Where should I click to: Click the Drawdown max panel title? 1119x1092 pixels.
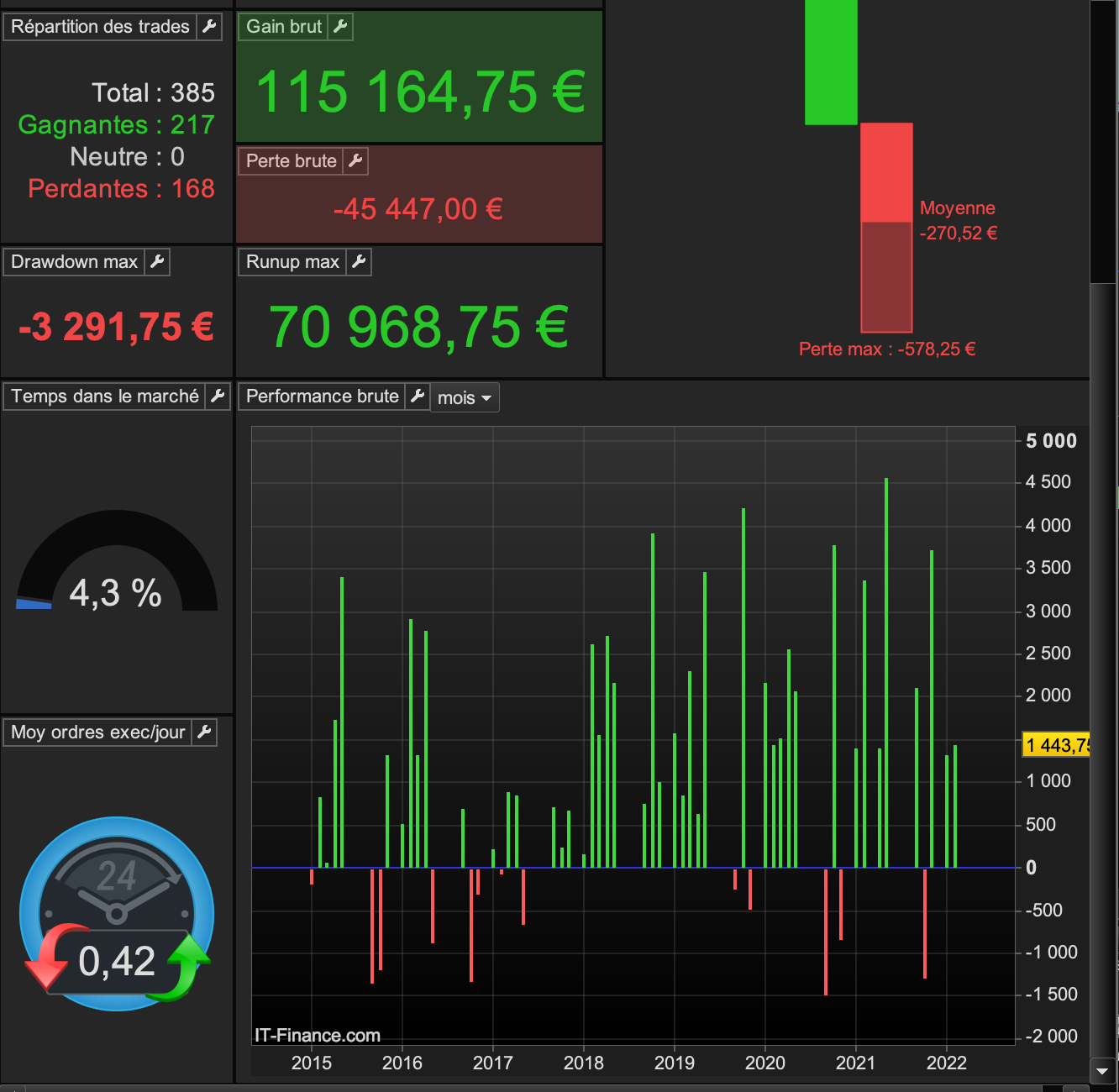74,262
